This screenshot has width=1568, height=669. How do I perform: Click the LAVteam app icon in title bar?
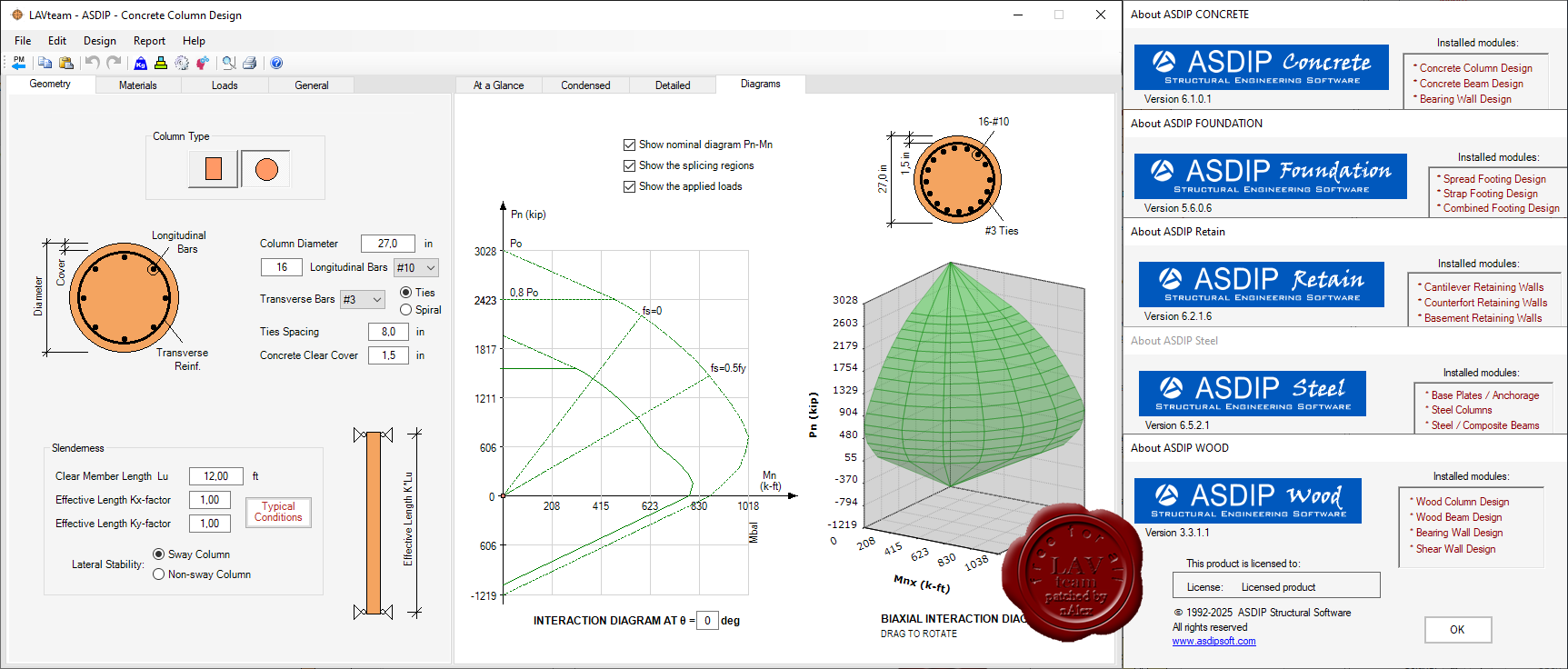pos(16,15)
